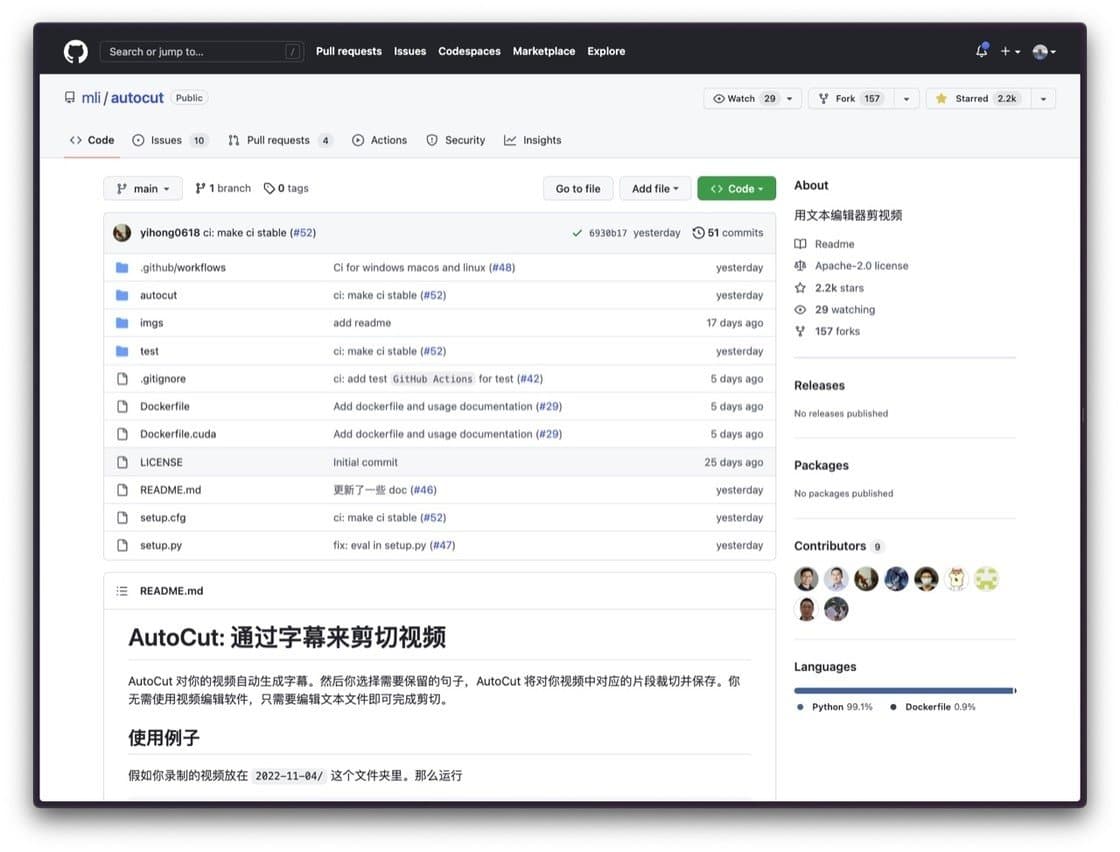Open the Apache-2.0 license link
The image size is (1120, 852).
tap(861, 266)
